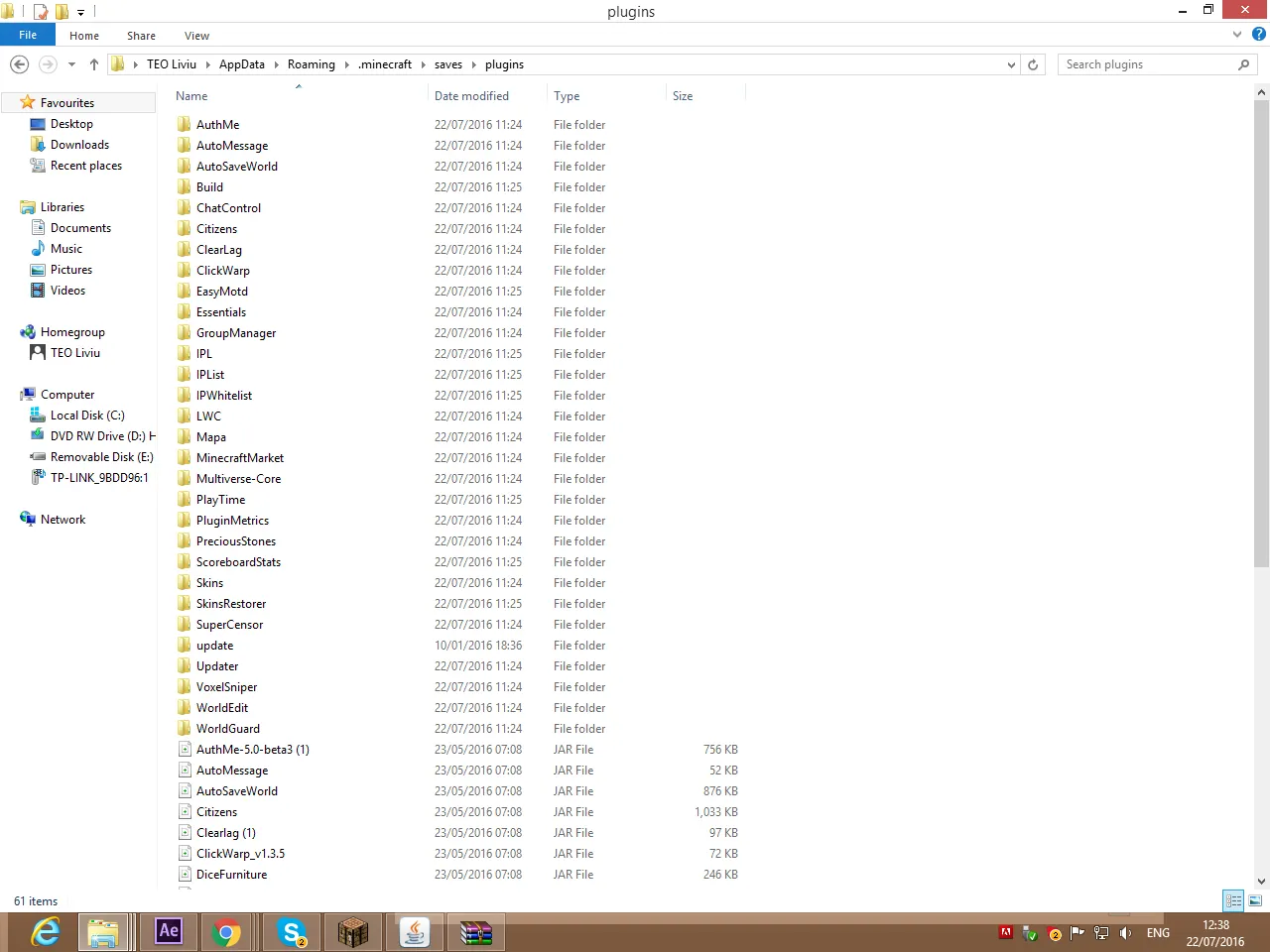Sort files by Date modified column
This screenshot has width=1270, height=952.
pos(471,96)
